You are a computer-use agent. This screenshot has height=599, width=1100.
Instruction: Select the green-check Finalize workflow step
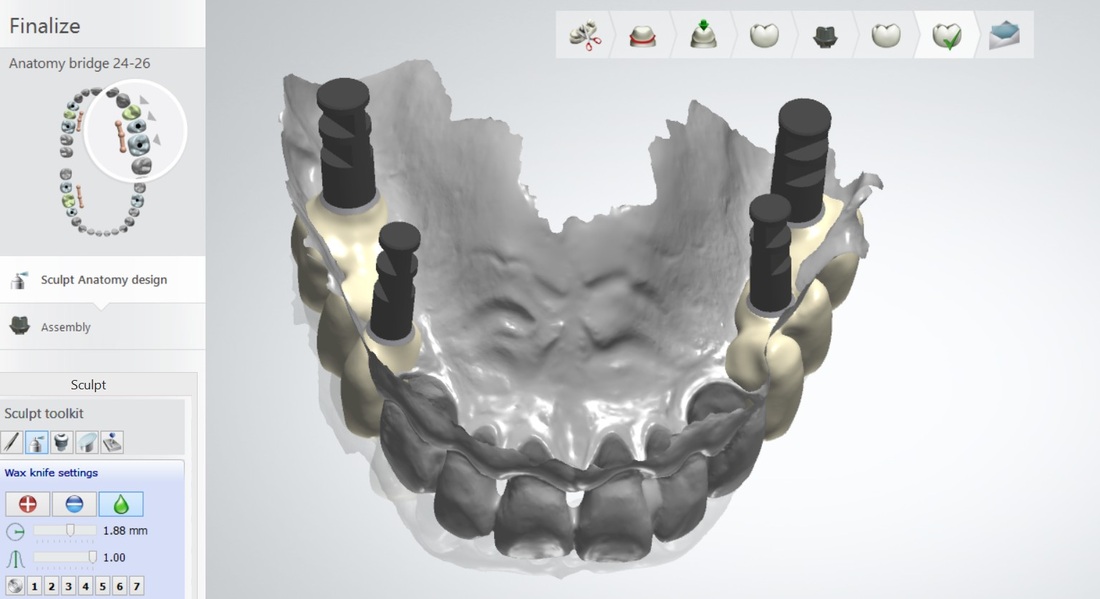click(x=946, y=37)
